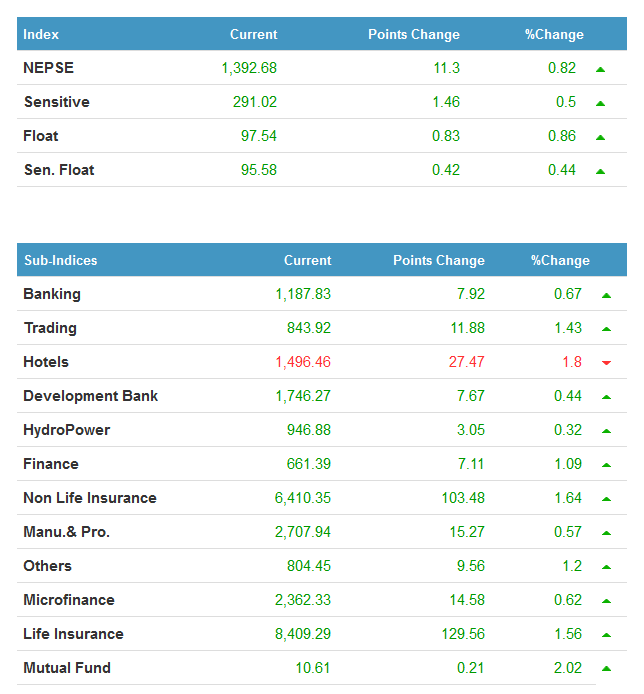644x694 pixels.
Task: Select the Finance sub-index name
Action: pyautogui.click(x=50, y=464)
